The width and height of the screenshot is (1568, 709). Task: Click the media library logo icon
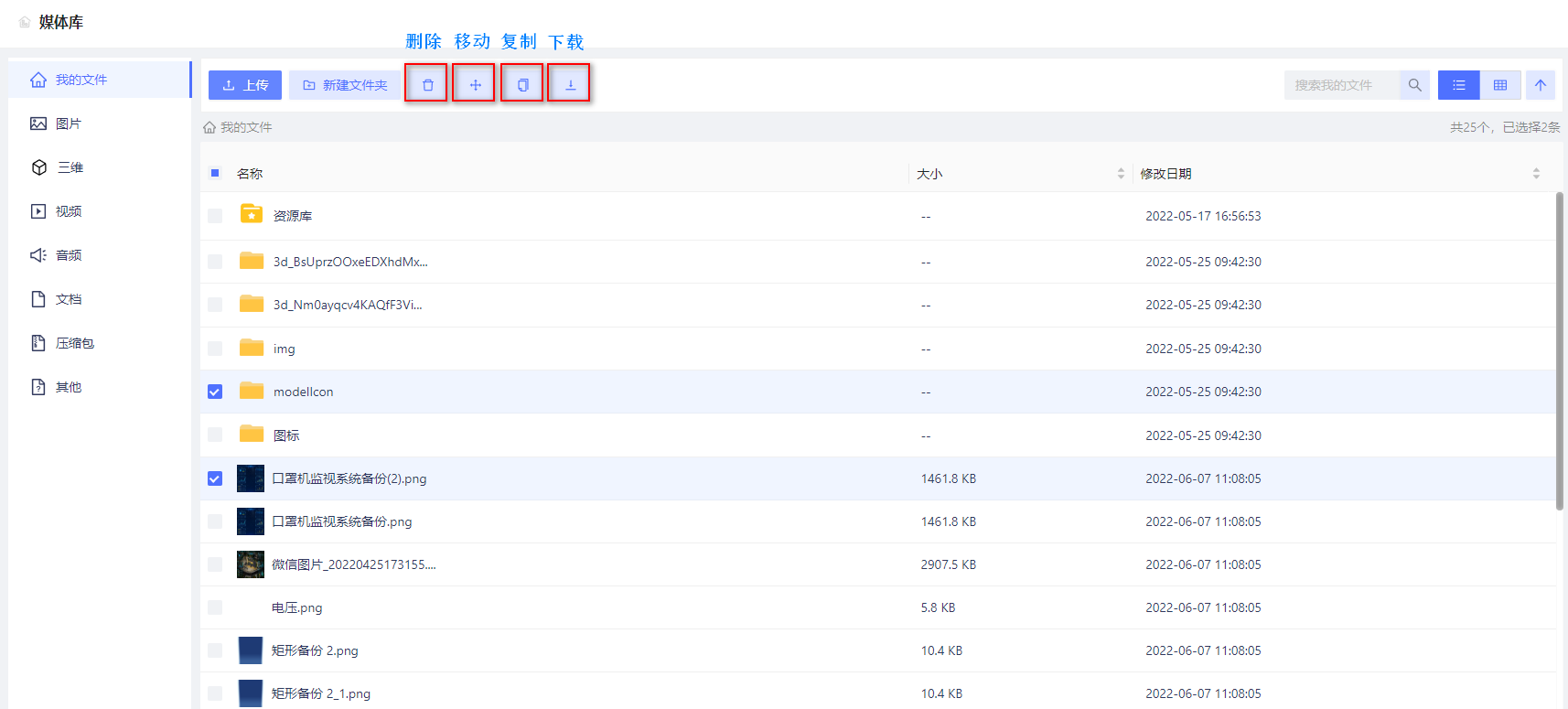click(x=25, y=22)
